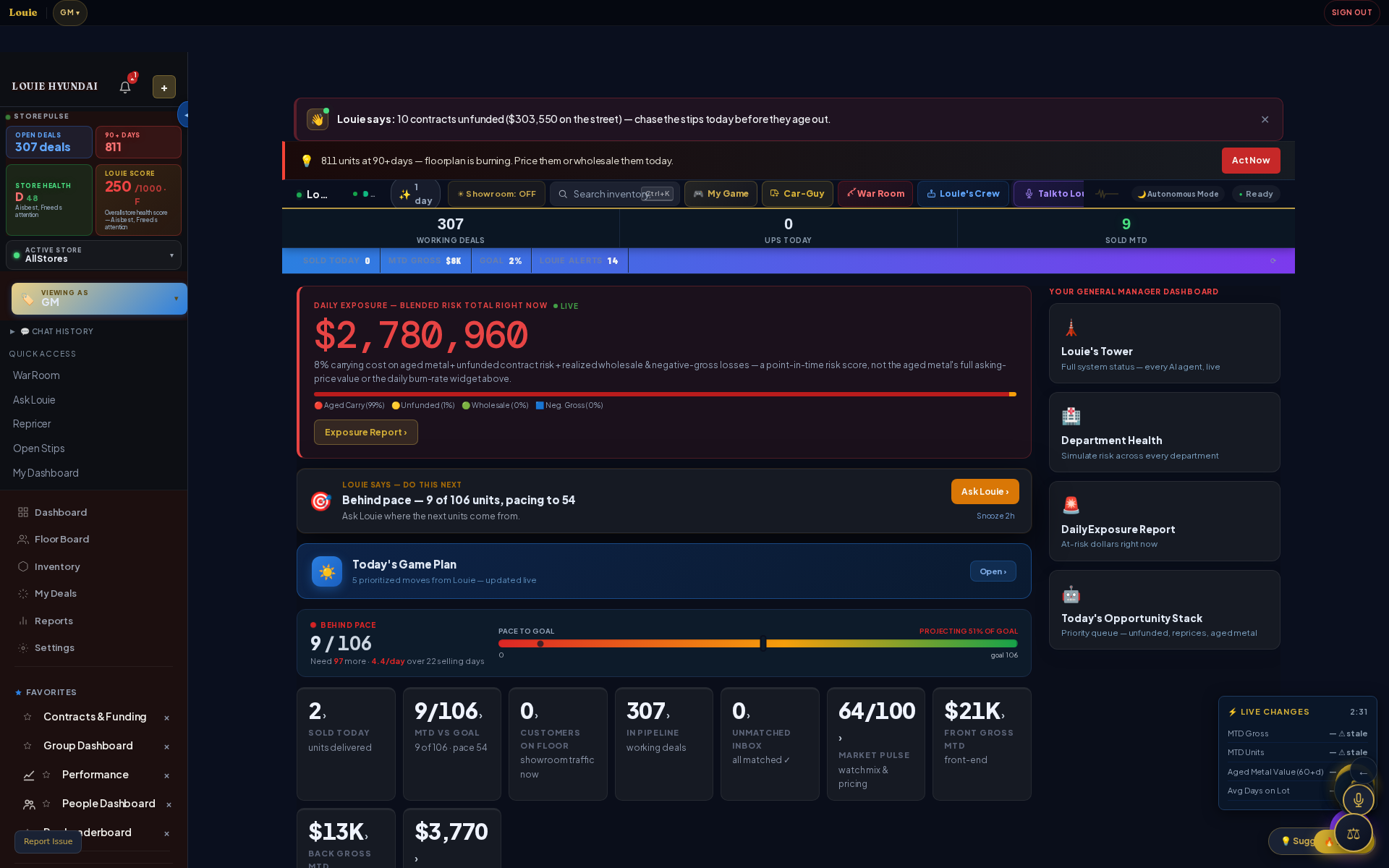Click the Ready status indicator
Screen dimensions: 1389x868
click(x=1256, y=194)
